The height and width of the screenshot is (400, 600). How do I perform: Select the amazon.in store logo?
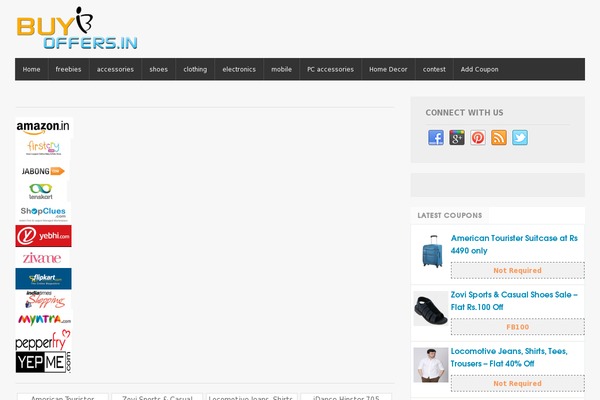pos(43,127)
